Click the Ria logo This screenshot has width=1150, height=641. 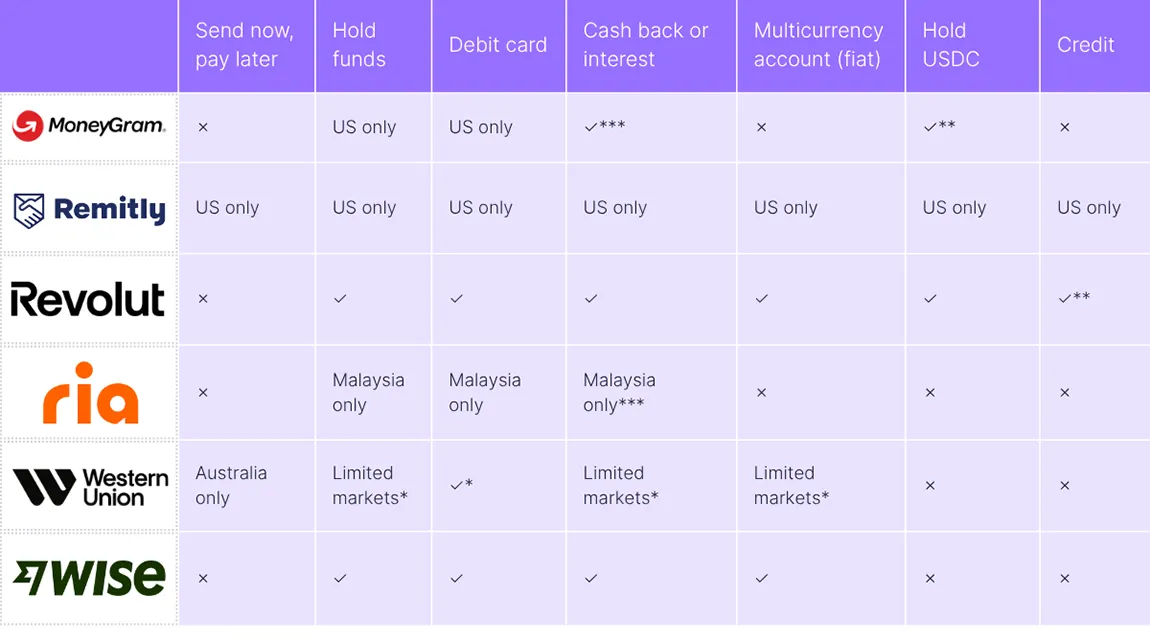click(90, 393)
